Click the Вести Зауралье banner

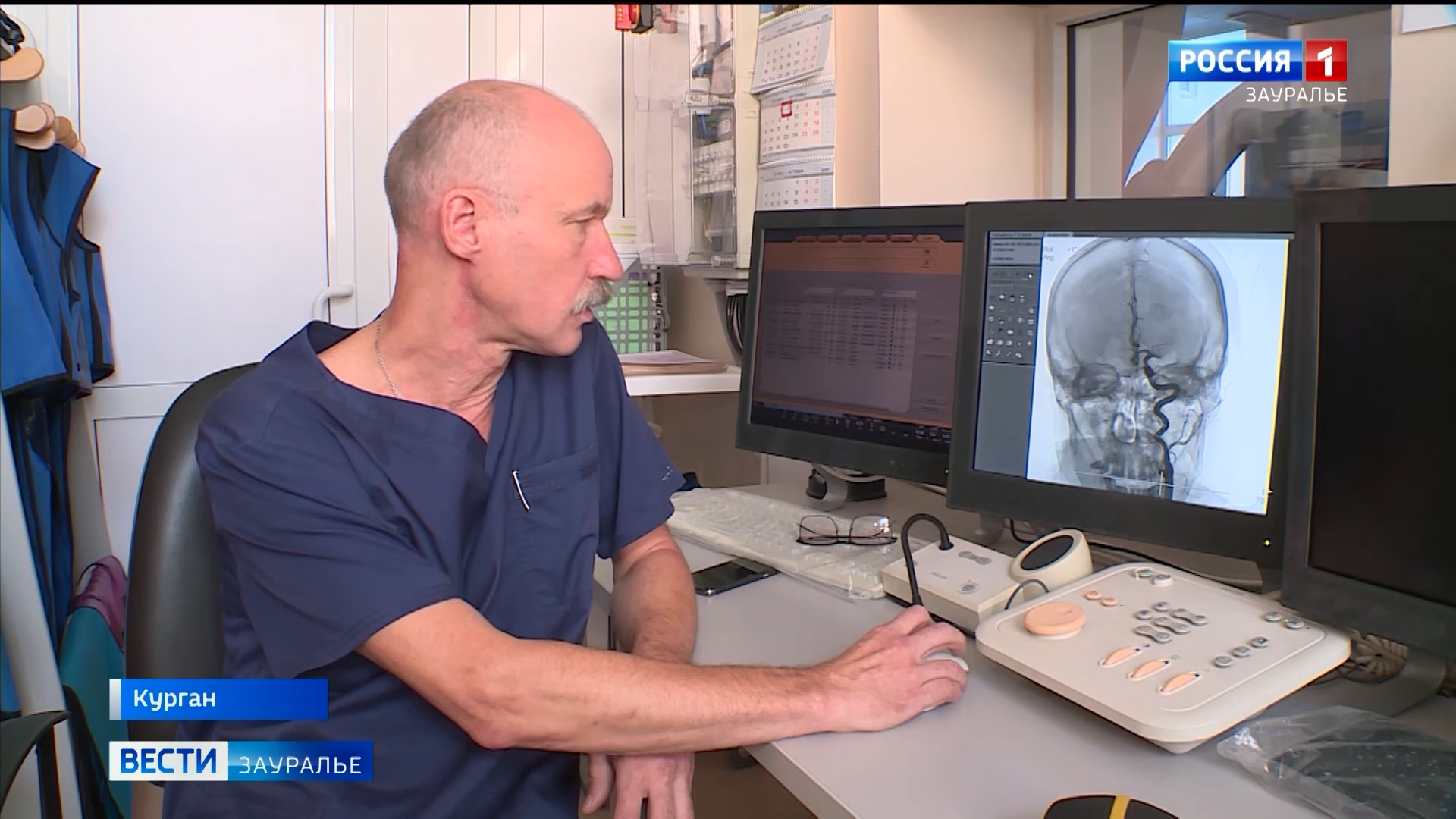[x=241, y=761]
